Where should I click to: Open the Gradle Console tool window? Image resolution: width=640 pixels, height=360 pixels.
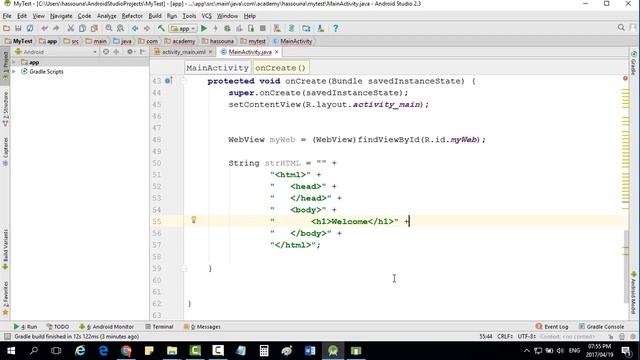pyautogui.click(x=601, y=327)
